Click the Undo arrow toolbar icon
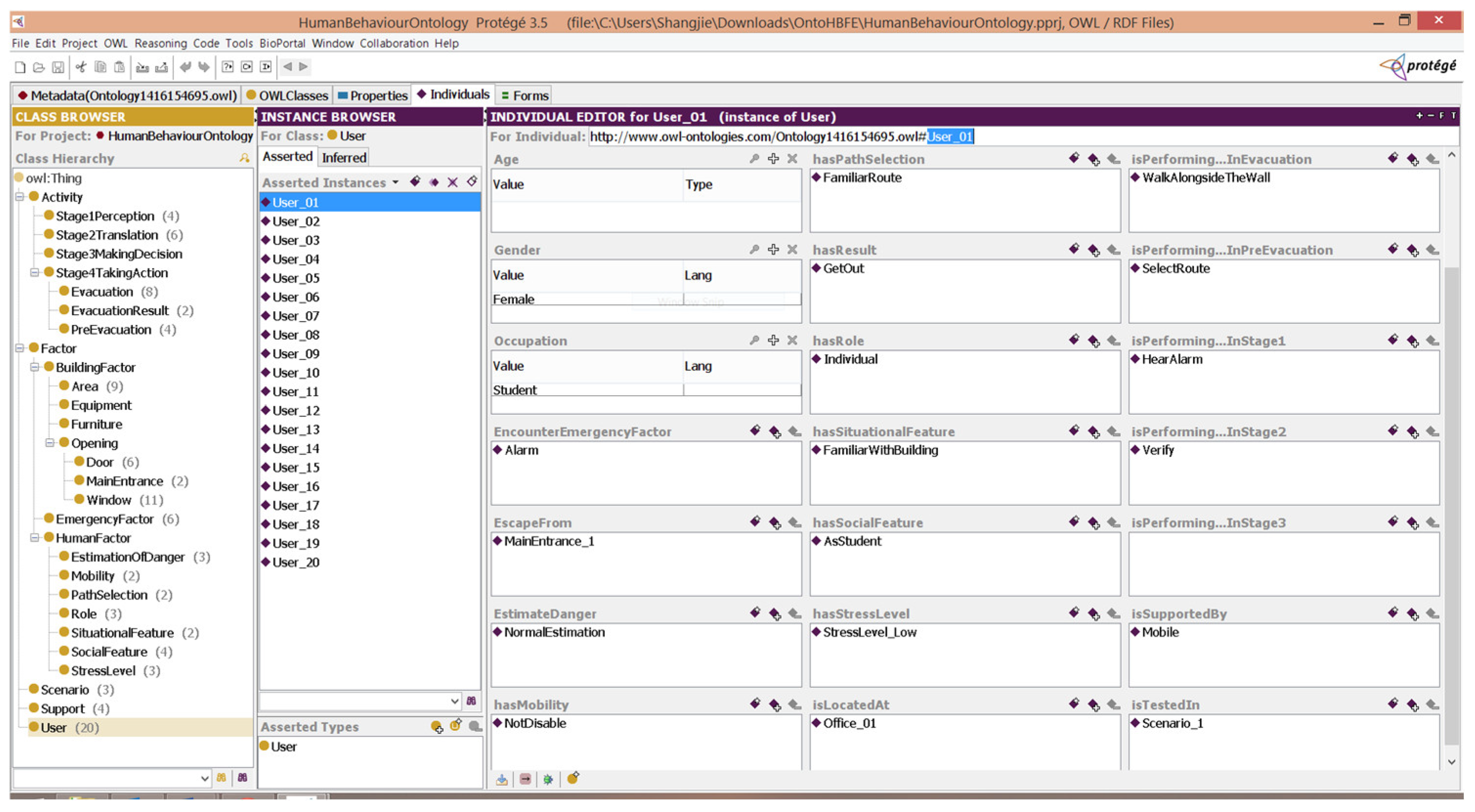Image resolution: width=1475 pixels, height=812 pixels. pyautogui.click(x=185, y=67)
